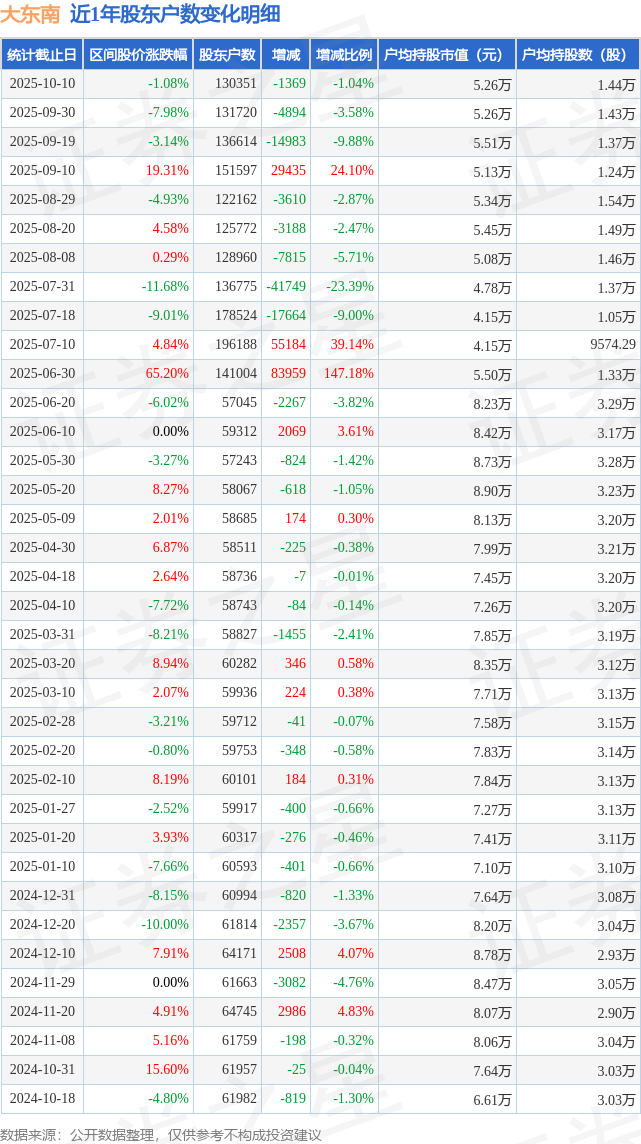This screenshot has width=641, height=1144.
Task: Select the 147.18% change ratio cell
Action: click(x=350, y=374)
